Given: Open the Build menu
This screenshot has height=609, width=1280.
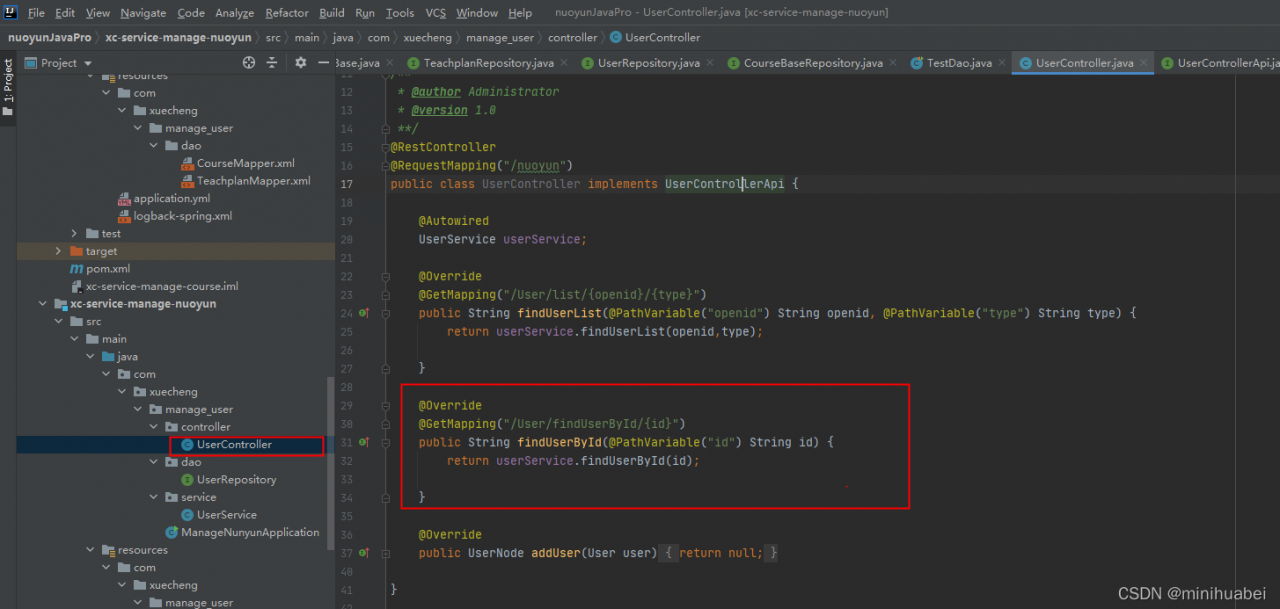Looking at the screenshot, I should click(332, 13).
